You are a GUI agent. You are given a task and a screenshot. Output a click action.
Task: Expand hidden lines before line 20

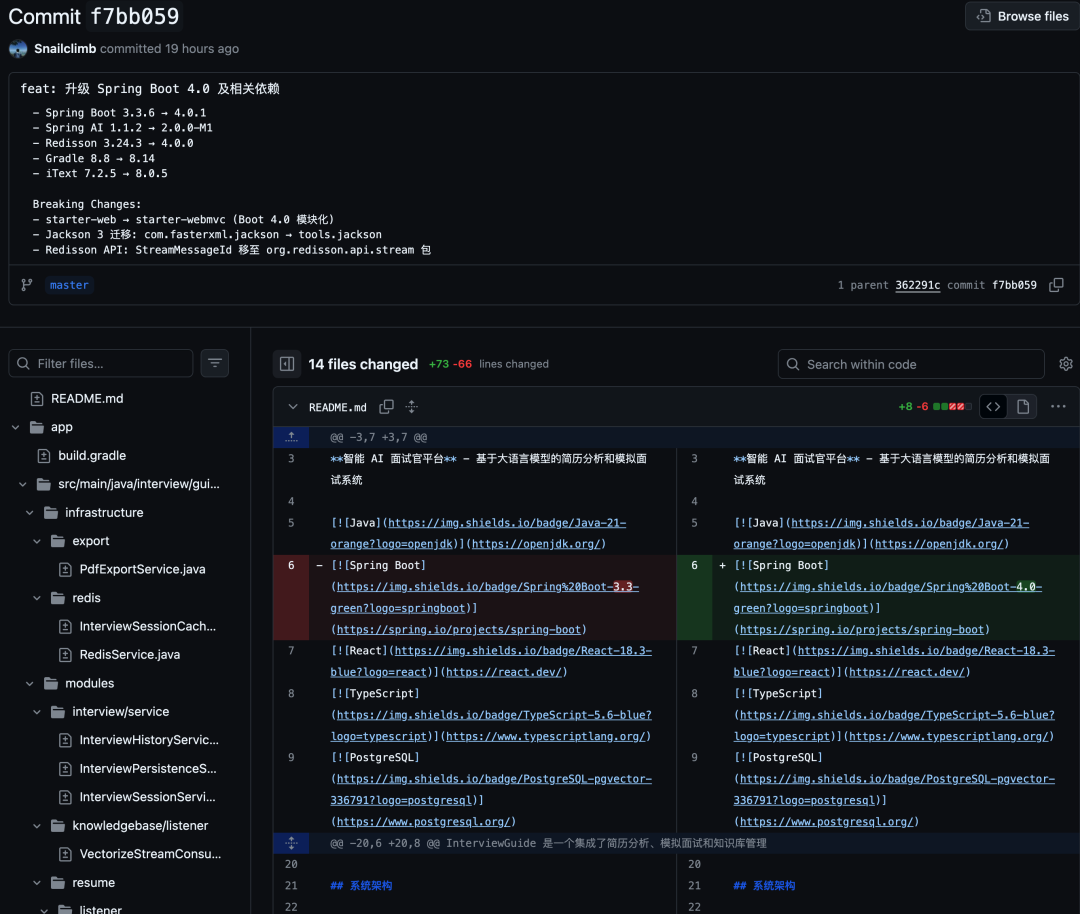291,843
